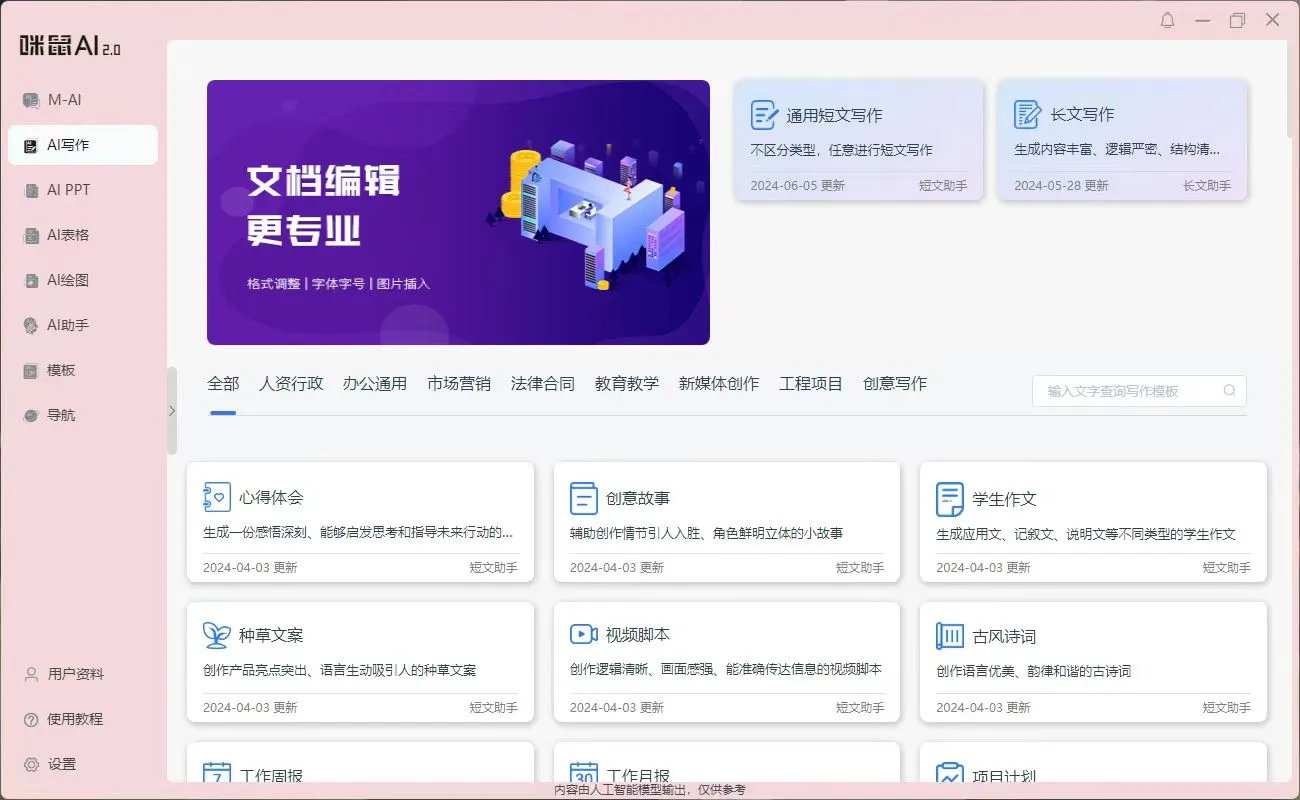The width and height of the screenshot is (1300, 800).
Task: Open AI表格 sidebar icon
Action: (31, 235)
